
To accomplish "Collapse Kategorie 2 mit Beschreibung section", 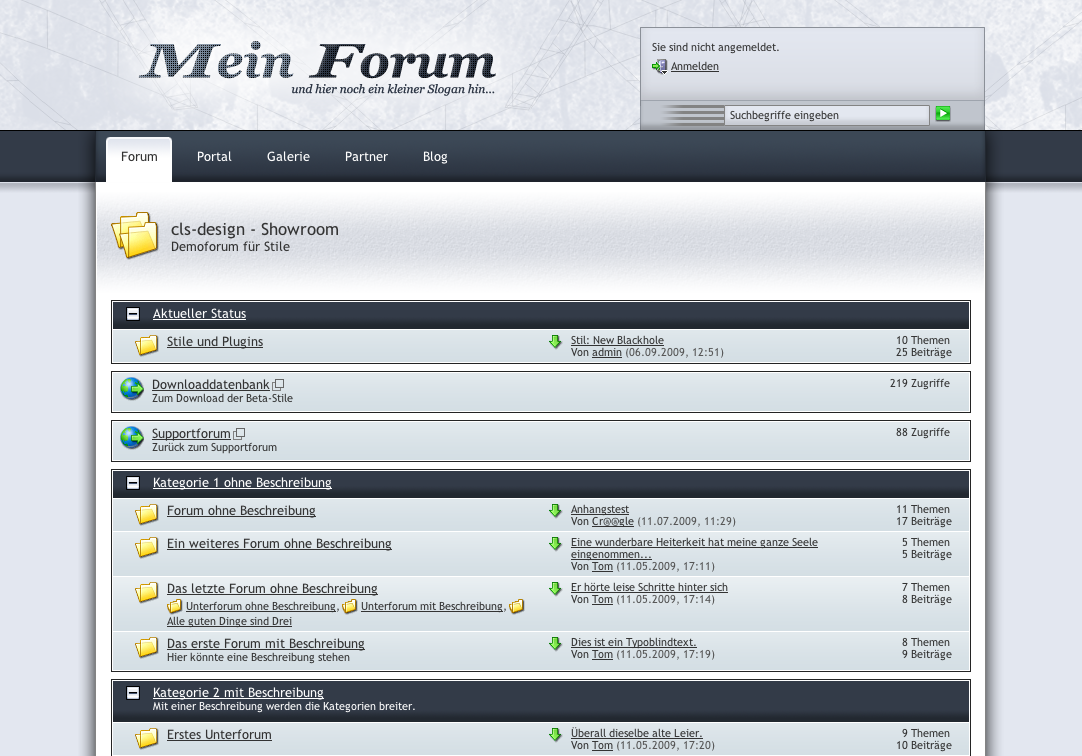I will (x=133, y=693).
